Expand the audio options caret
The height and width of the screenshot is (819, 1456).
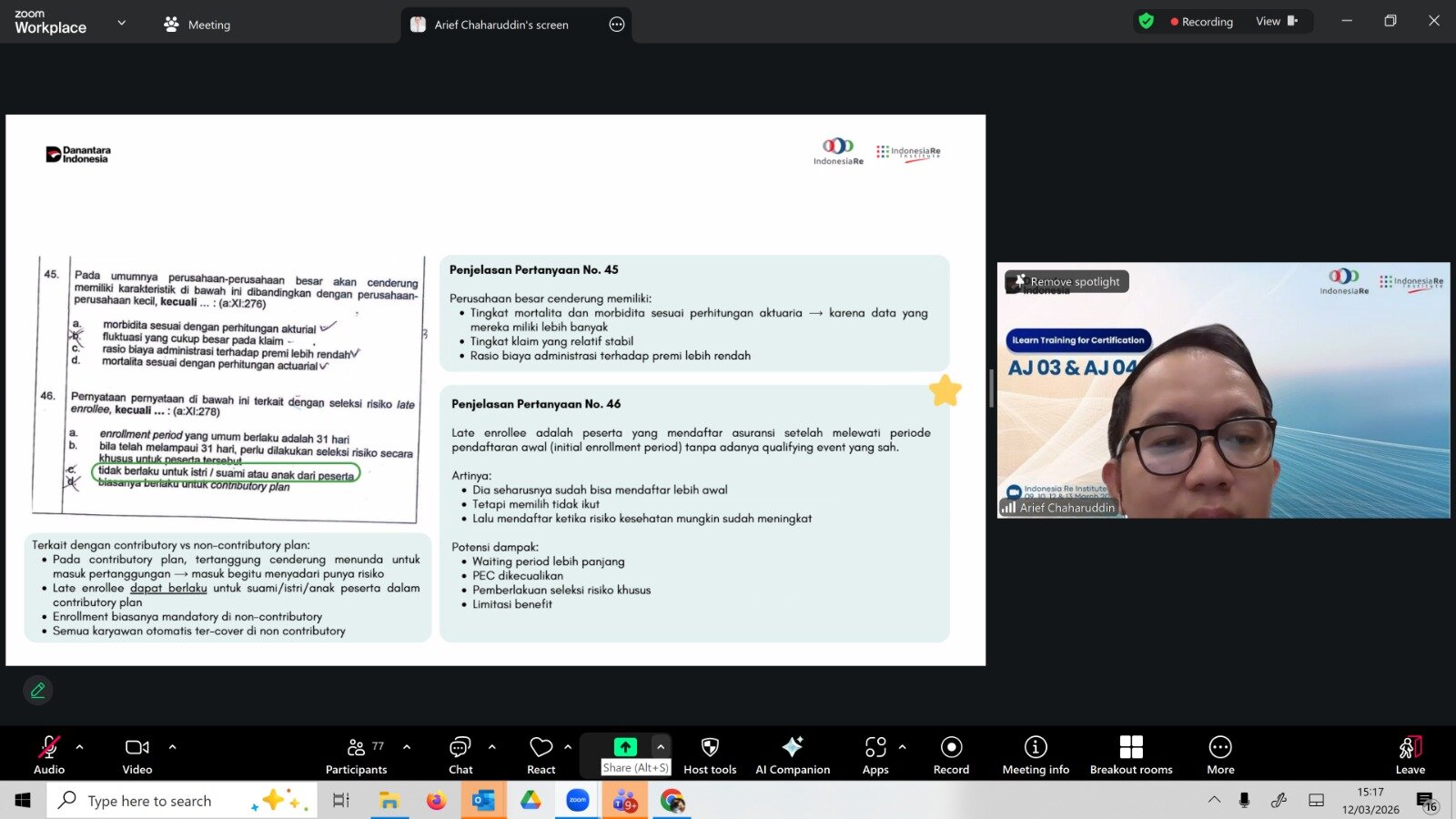click(80, 747)
